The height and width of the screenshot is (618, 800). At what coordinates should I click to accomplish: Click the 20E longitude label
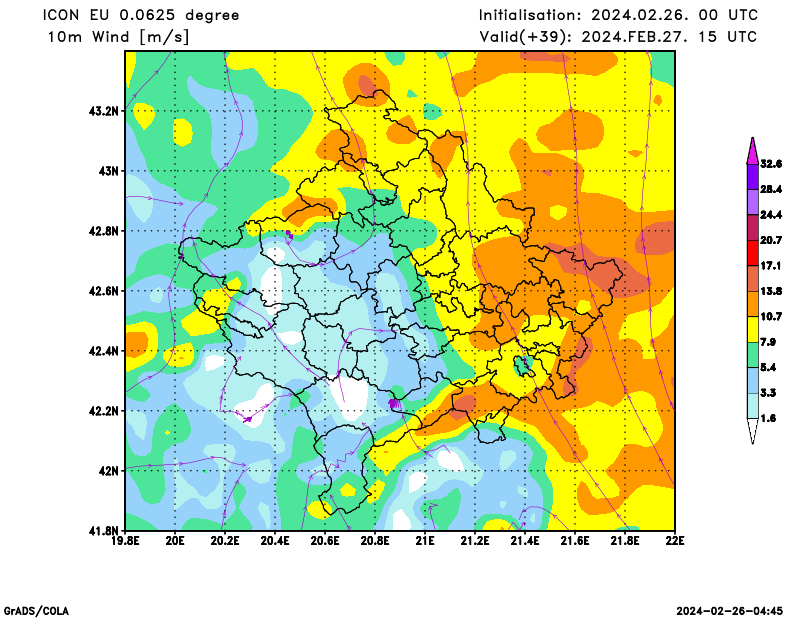tap(175, 541)
